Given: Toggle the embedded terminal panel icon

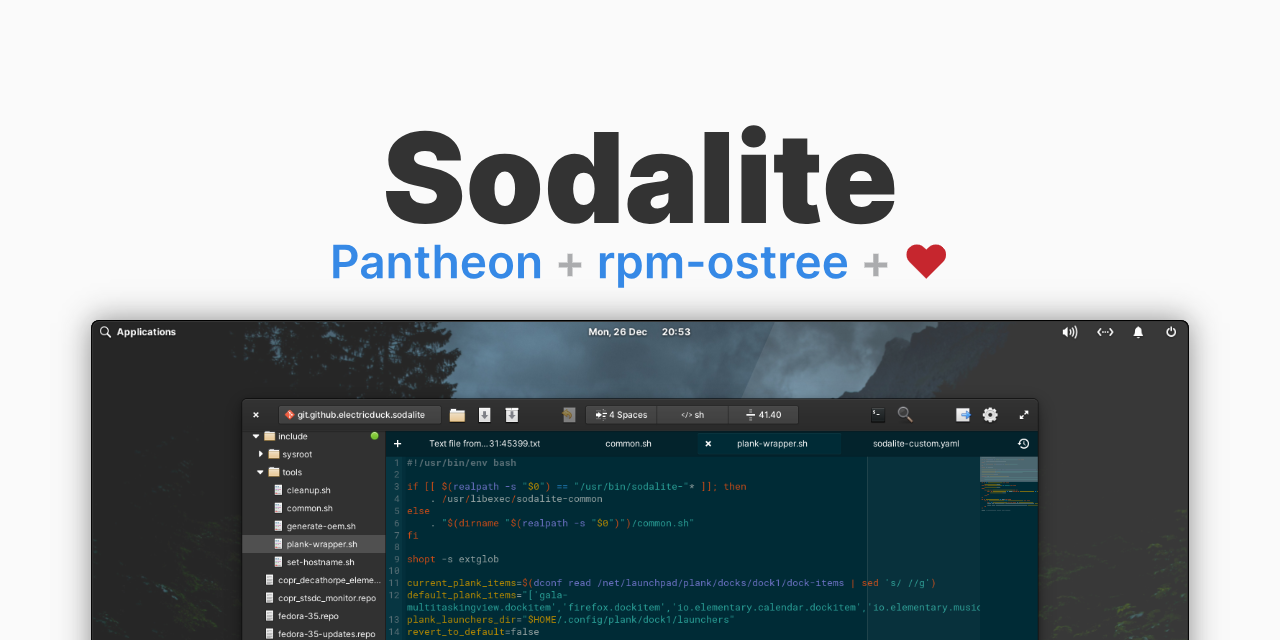Looking at the screenshot, I should [x=876, y=414].
